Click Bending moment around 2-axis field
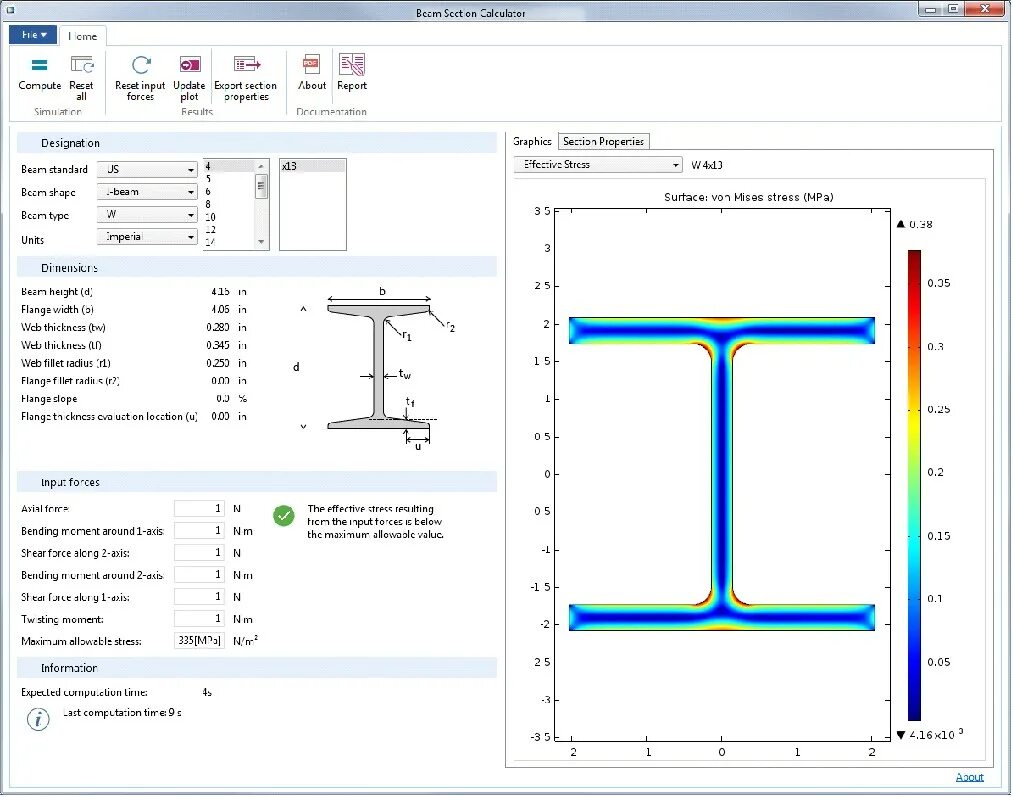Viewport: 1013px width, 797px height. (x=199, y=574)
